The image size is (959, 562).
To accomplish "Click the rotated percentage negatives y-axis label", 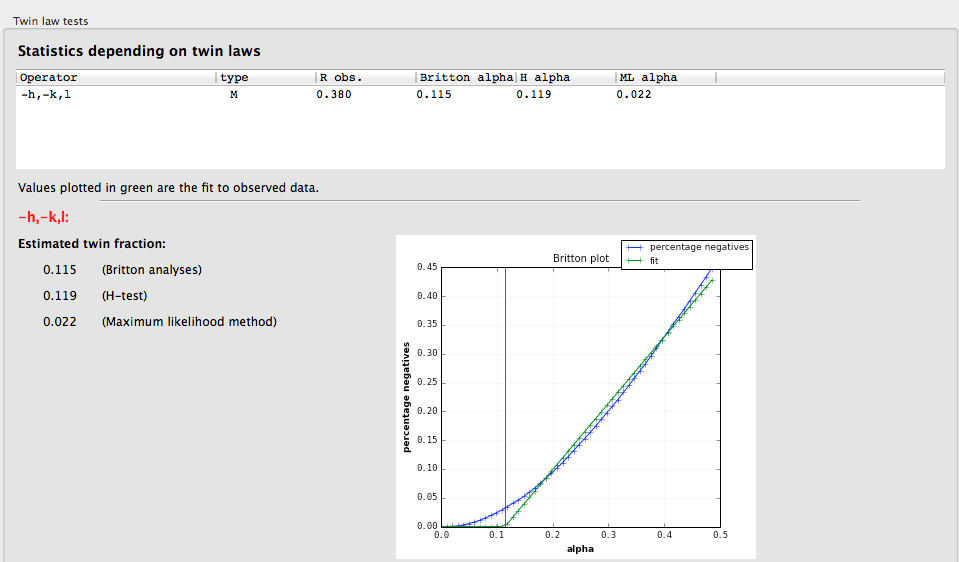I will (407, 397).
